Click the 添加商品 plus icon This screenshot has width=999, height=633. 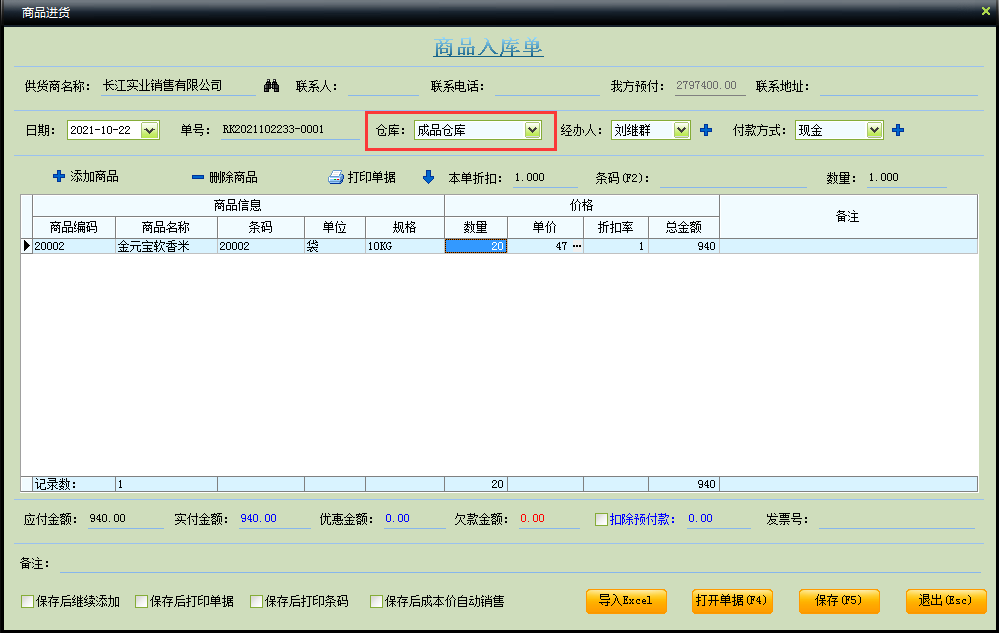pyautogui.click(x=59, y=176)
